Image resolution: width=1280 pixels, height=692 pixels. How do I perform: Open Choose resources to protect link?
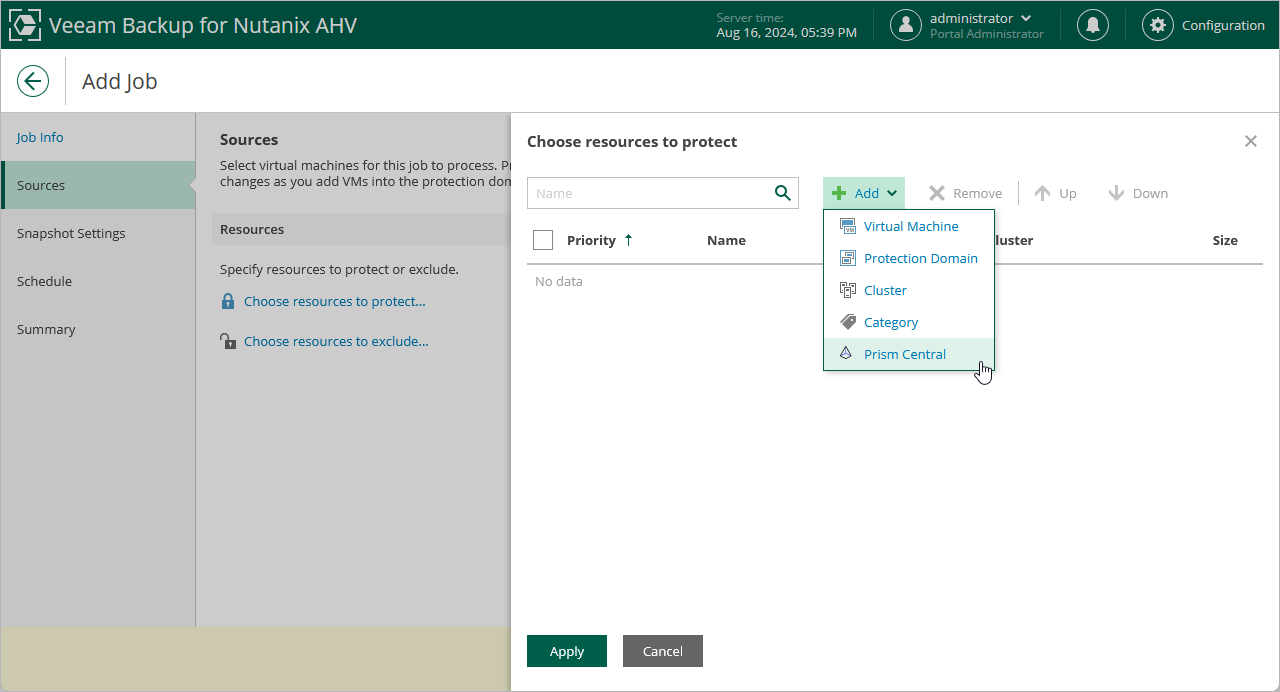335,301
